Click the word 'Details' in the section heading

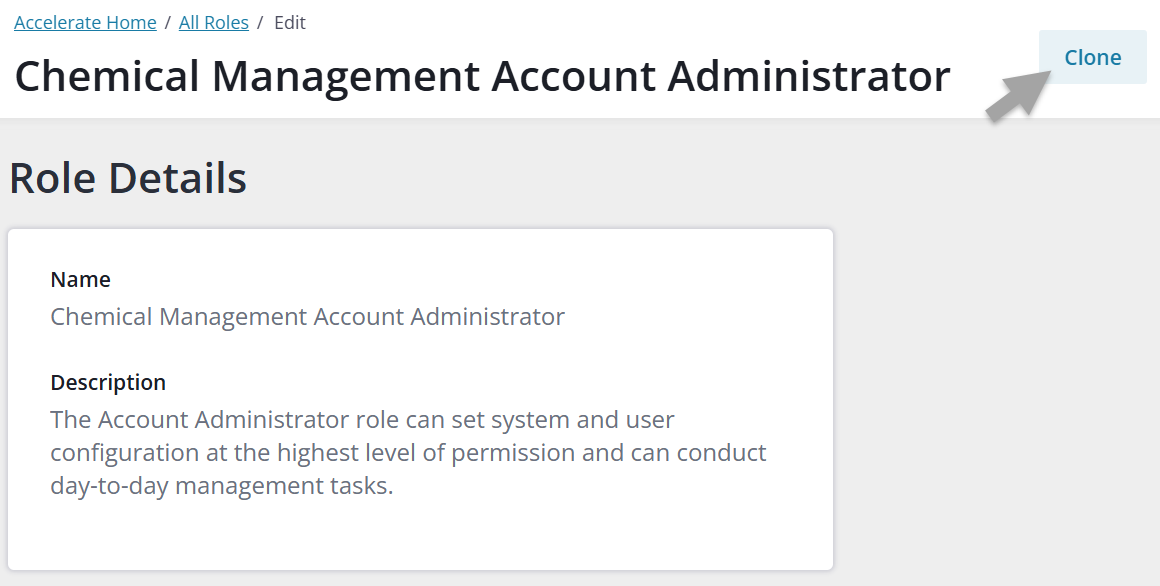177,178
